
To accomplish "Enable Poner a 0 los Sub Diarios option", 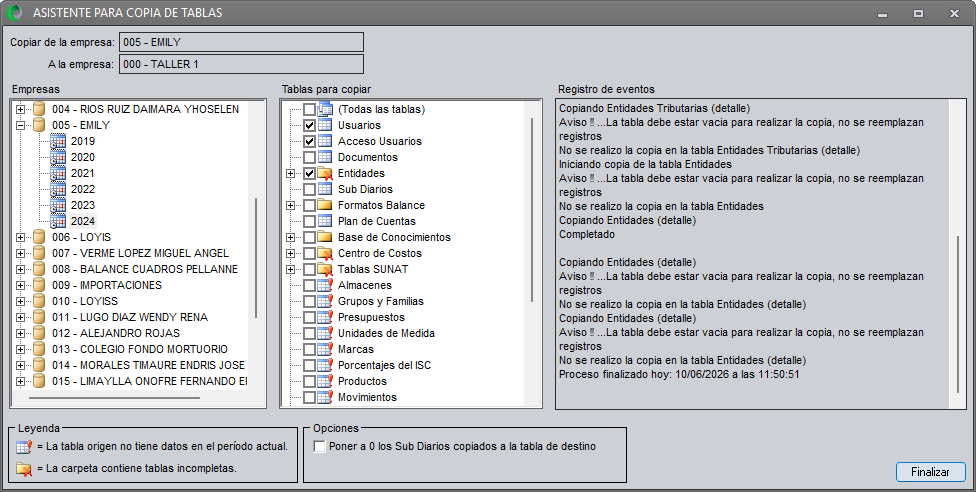I will [x=320, y=447].
